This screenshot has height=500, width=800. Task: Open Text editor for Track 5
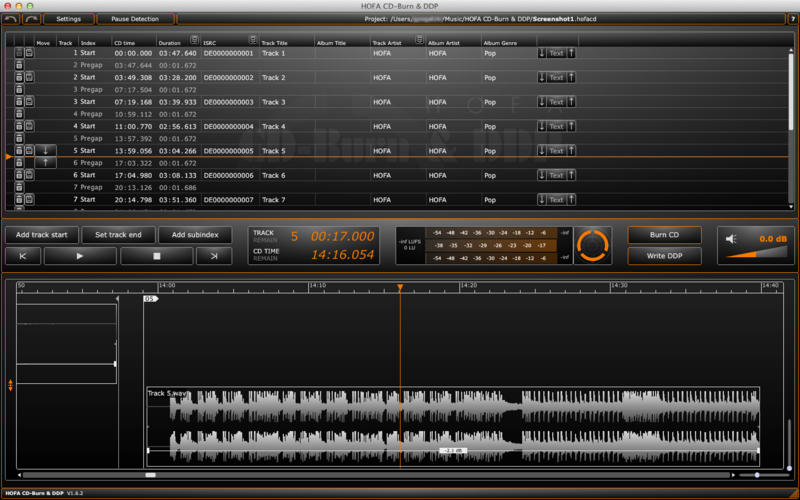point(557,151)
